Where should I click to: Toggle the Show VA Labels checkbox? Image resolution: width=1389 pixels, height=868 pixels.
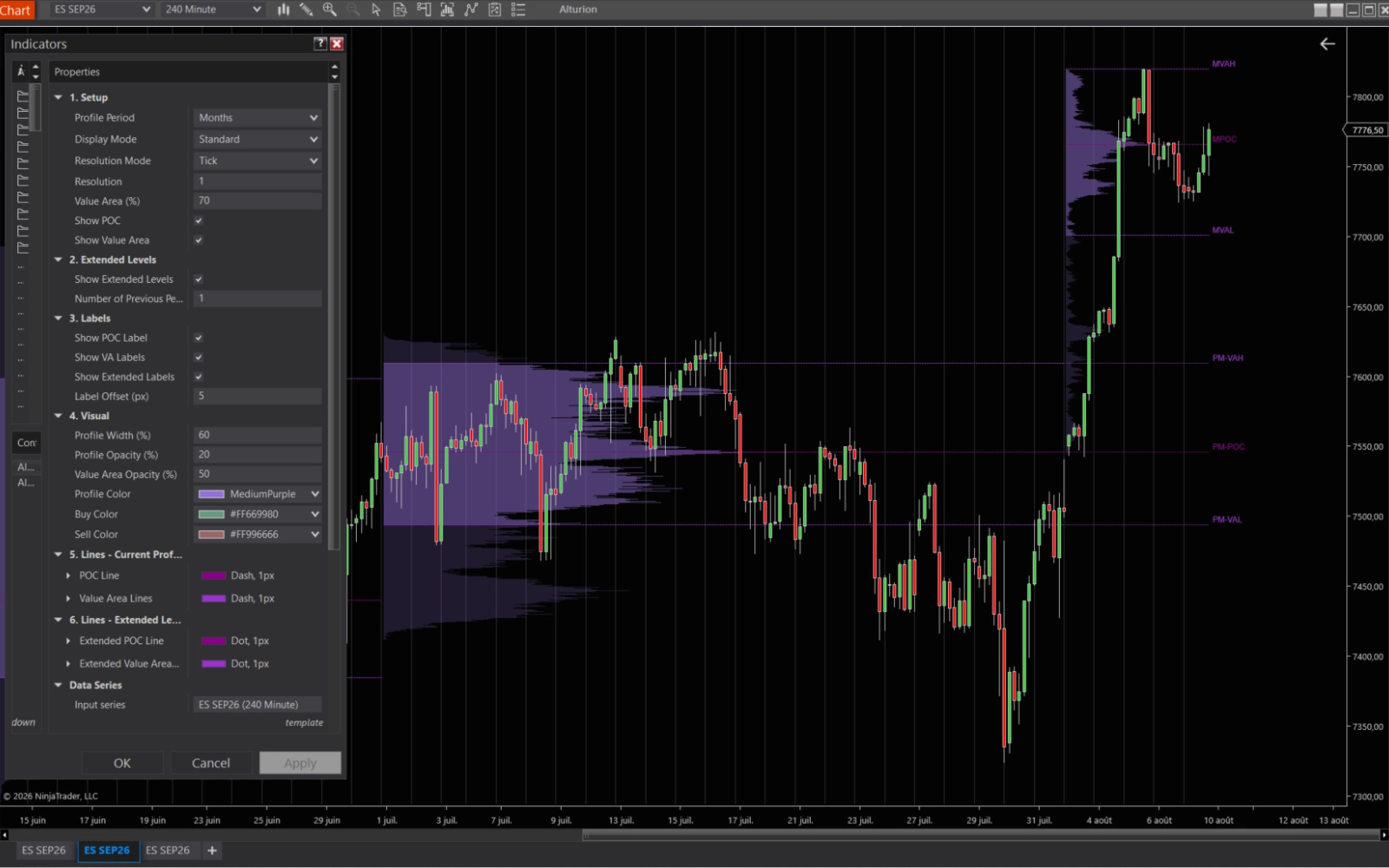[199, 358]
